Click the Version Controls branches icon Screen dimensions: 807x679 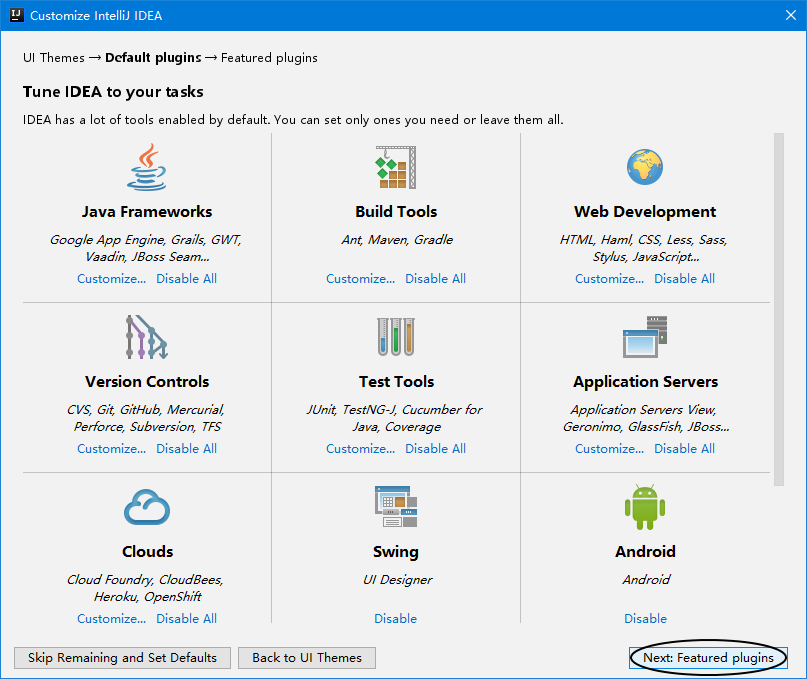click(x=147, y=337)
